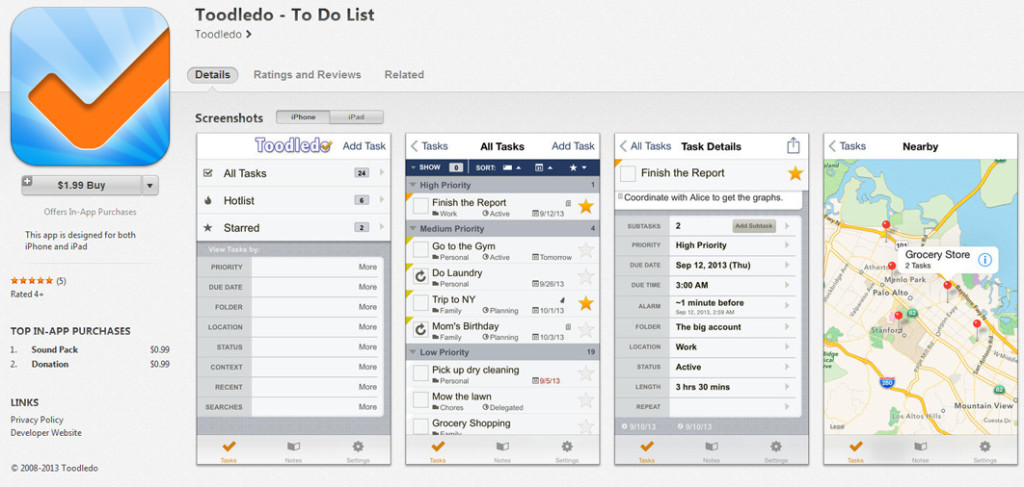
Task: Open the Privacy Policy link
Action: 37,420
